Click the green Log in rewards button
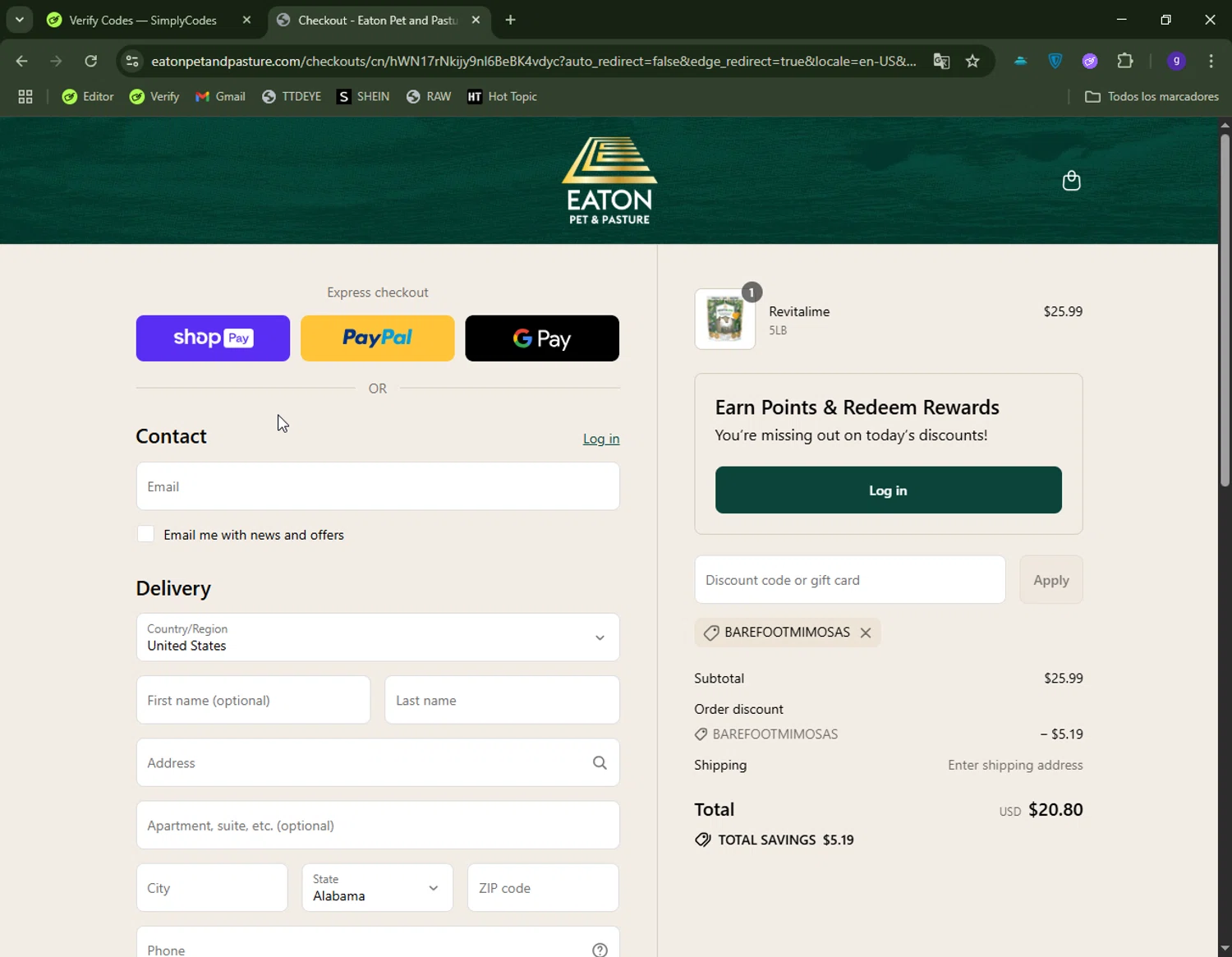 click(x=889, y=490)
